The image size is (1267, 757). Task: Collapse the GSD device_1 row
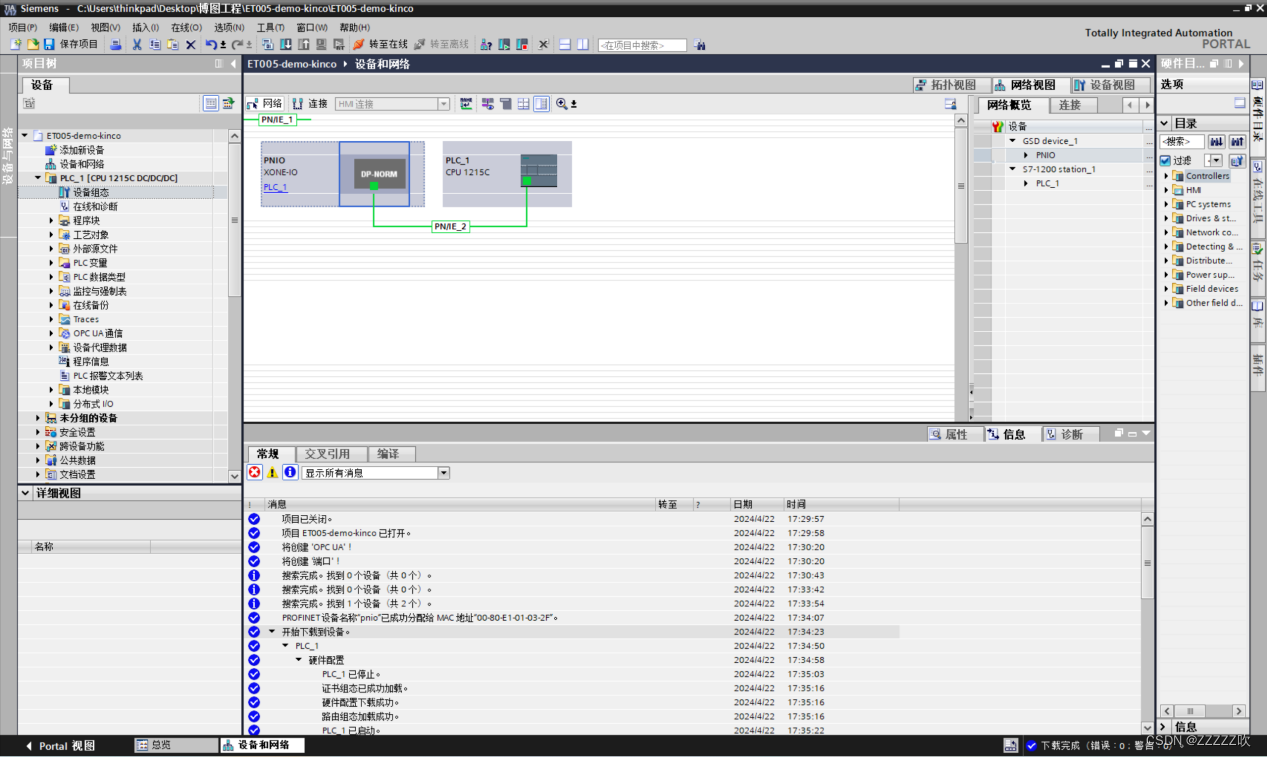tap(1013, 141)
